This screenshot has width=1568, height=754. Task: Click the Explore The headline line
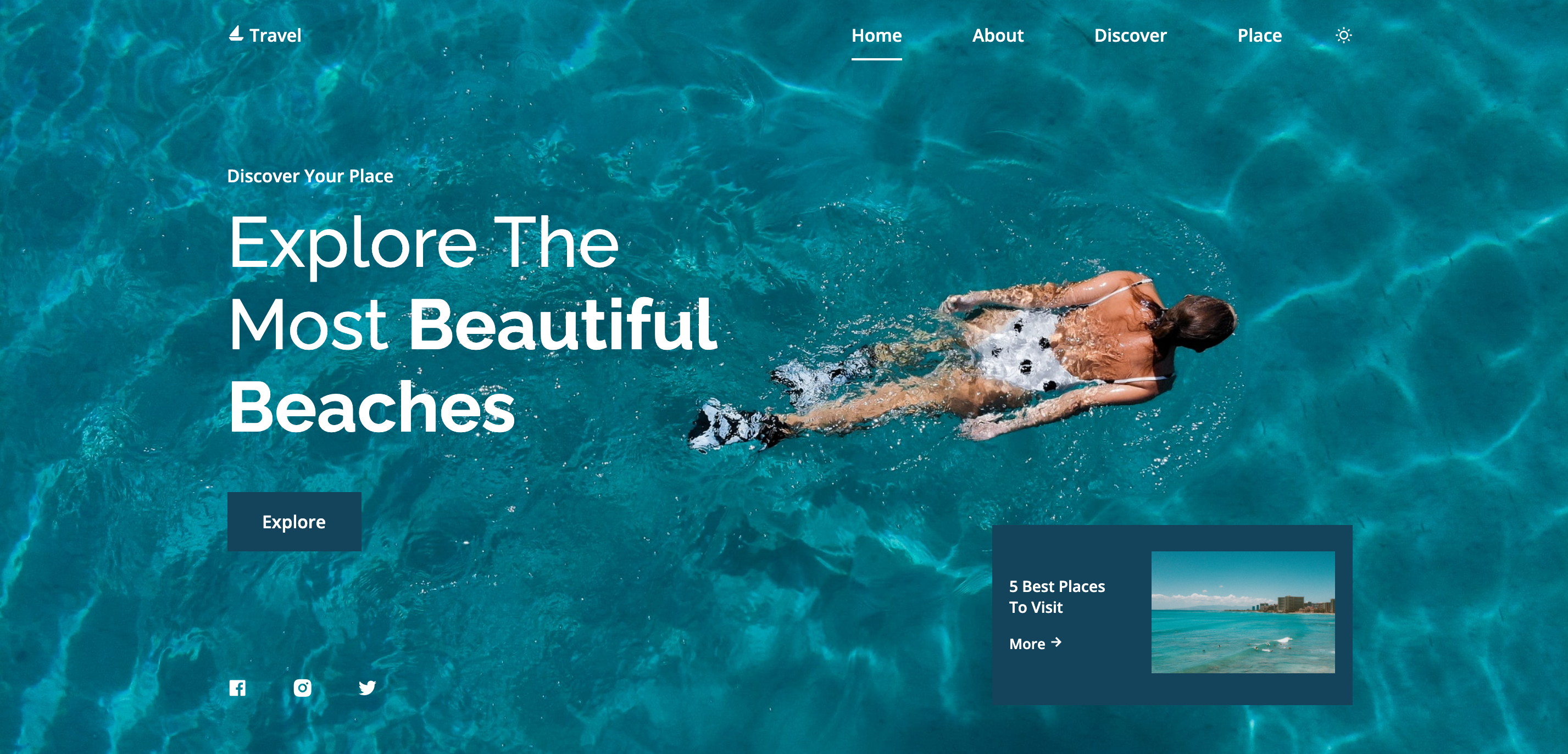424,243
